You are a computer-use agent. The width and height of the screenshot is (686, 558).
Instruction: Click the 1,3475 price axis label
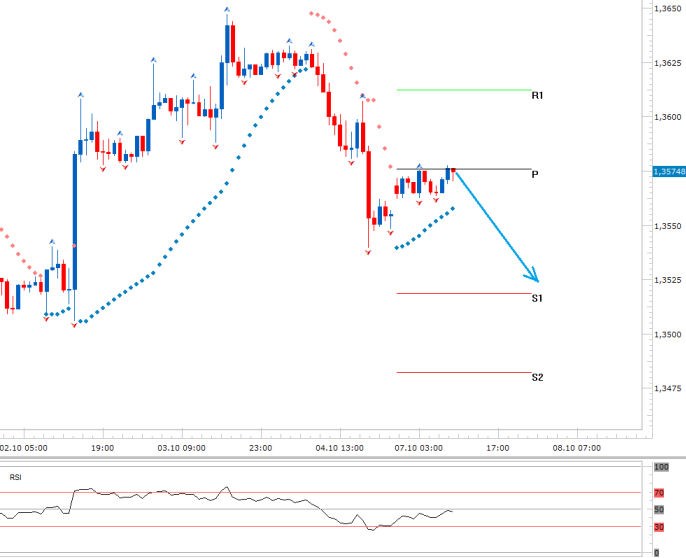click(668, 388)
